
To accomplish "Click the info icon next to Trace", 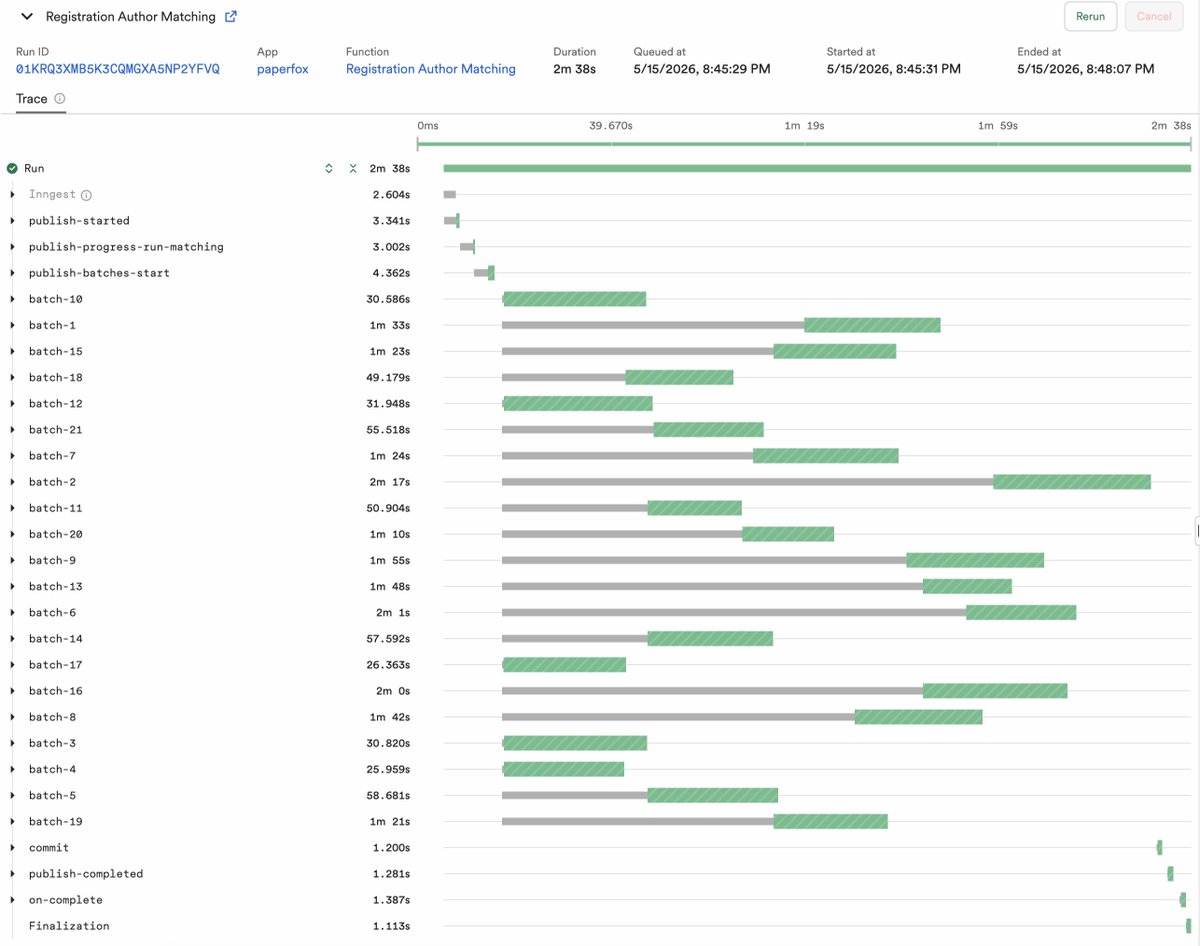I will [59, 99].
